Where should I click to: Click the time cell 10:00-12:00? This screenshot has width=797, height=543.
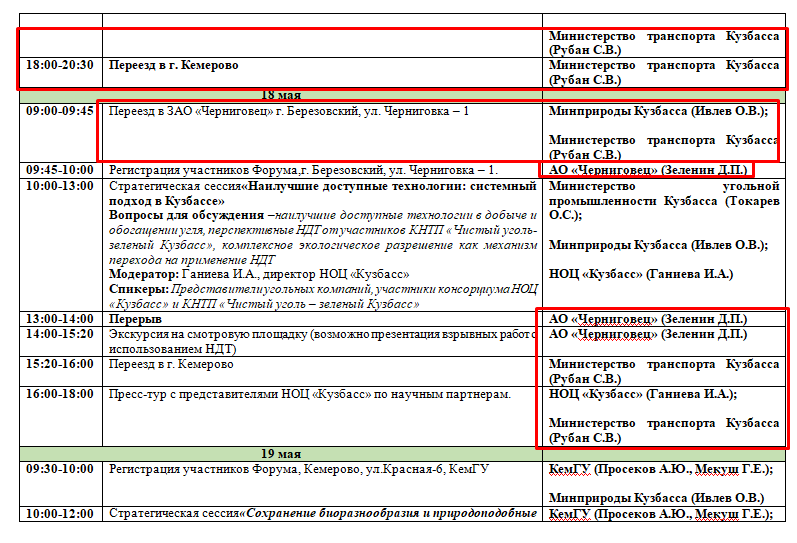pos(60,514)
